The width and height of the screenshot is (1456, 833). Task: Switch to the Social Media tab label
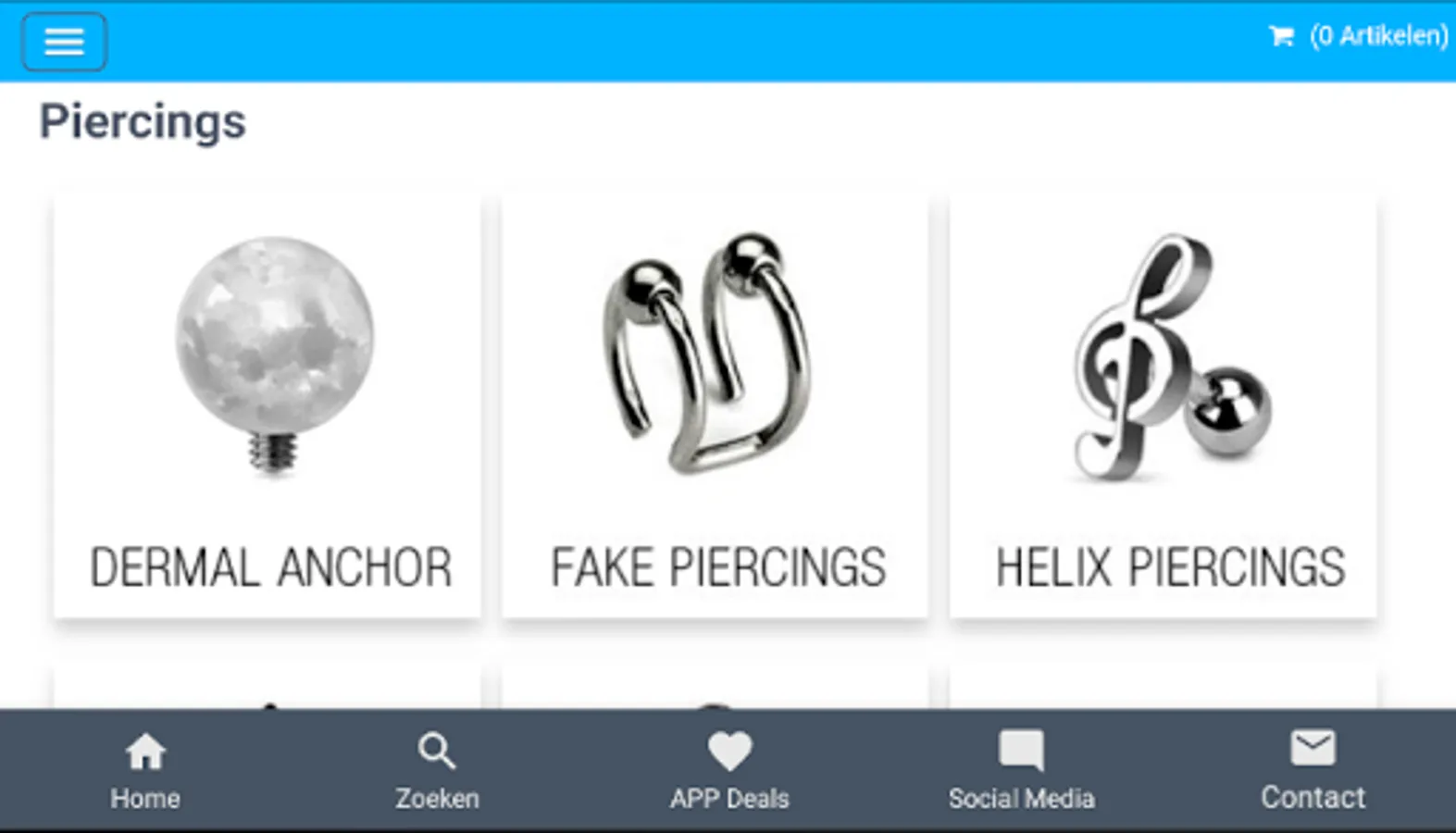(x=1021, y=799)
